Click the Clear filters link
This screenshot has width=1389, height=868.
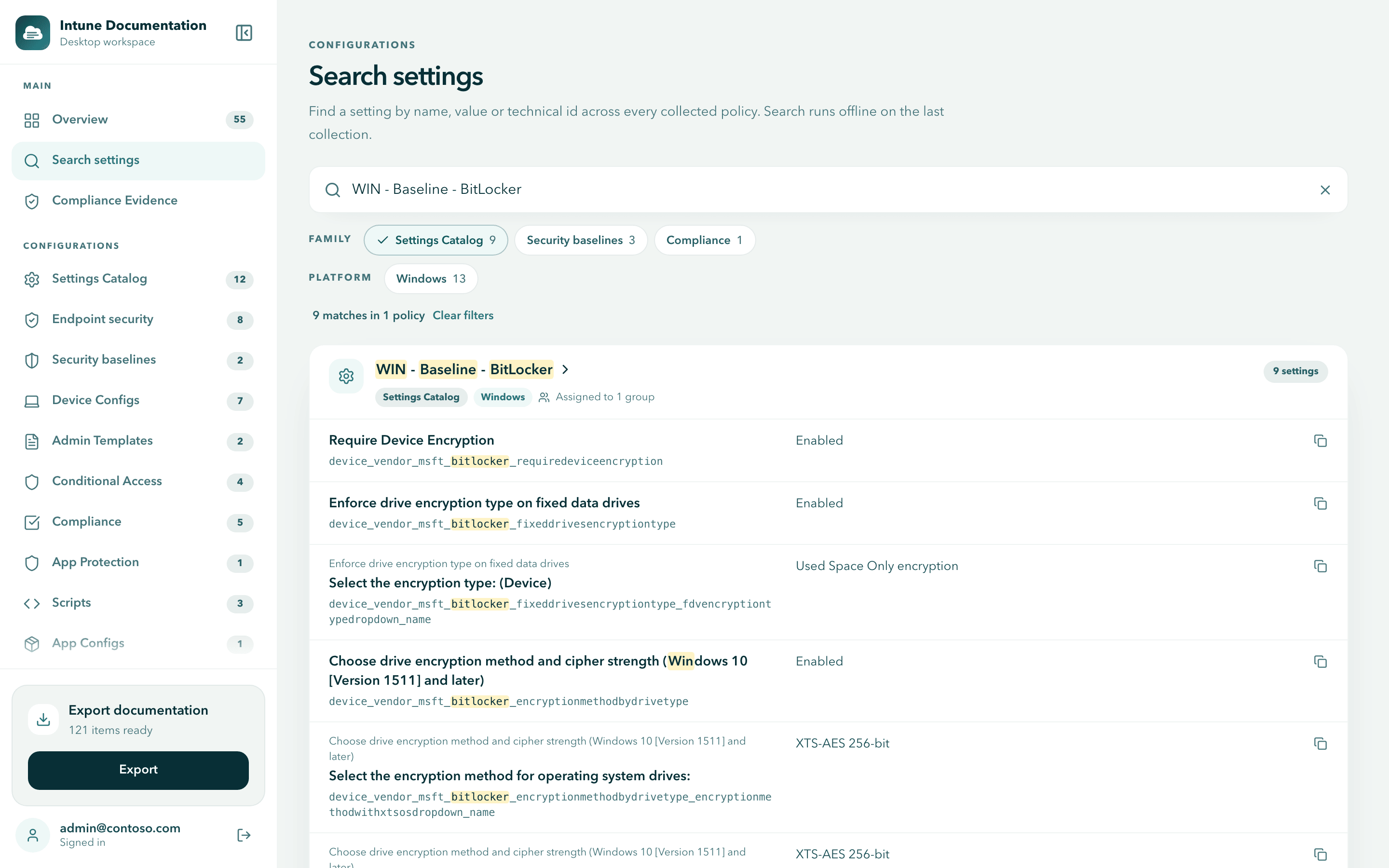coord(463,315)
